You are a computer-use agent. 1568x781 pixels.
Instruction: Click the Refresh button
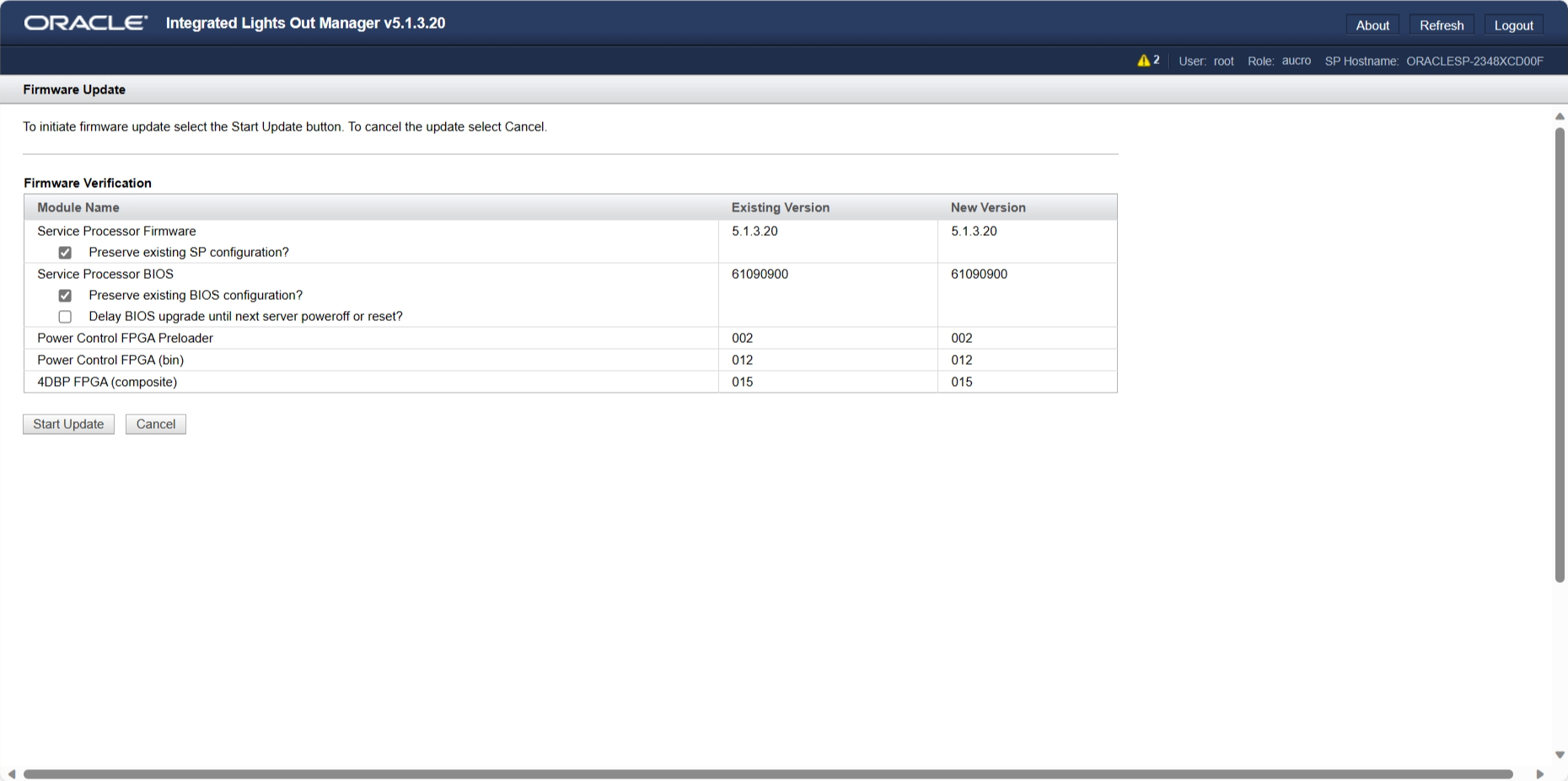pyautogui.click(x=1442, y=25)
